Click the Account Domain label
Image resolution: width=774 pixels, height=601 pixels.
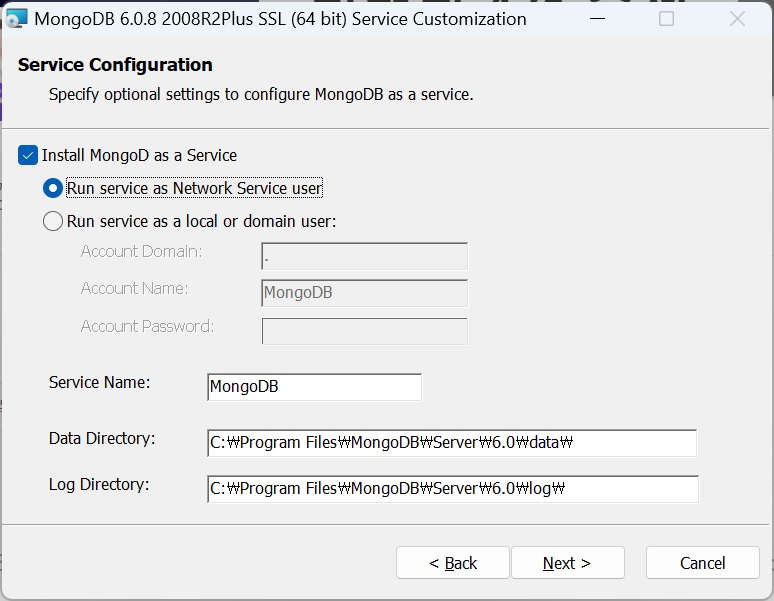pyautogui.click(x=141, y=251)
